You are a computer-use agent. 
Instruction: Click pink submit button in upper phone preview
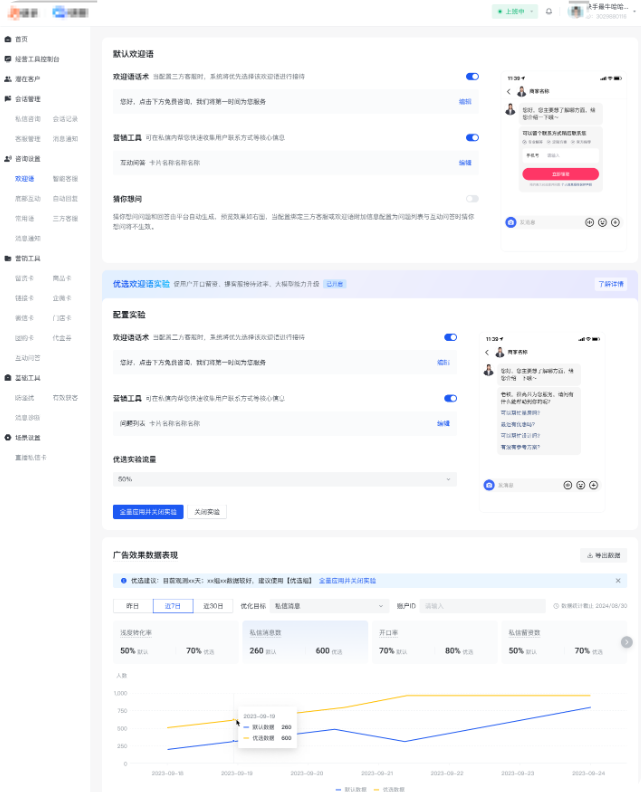pos(561,174)
